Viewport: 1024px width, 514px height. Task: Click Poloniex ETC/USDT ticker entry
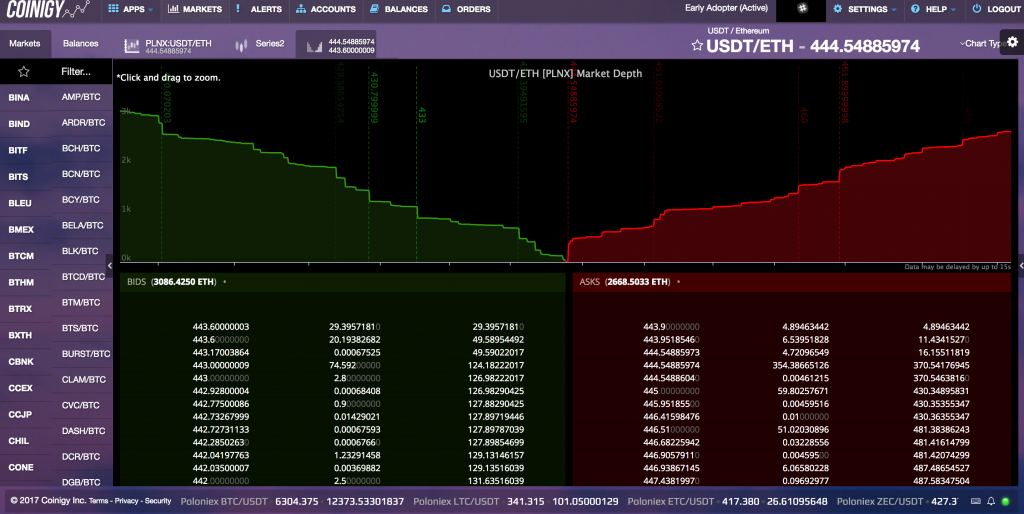(728, 502)
